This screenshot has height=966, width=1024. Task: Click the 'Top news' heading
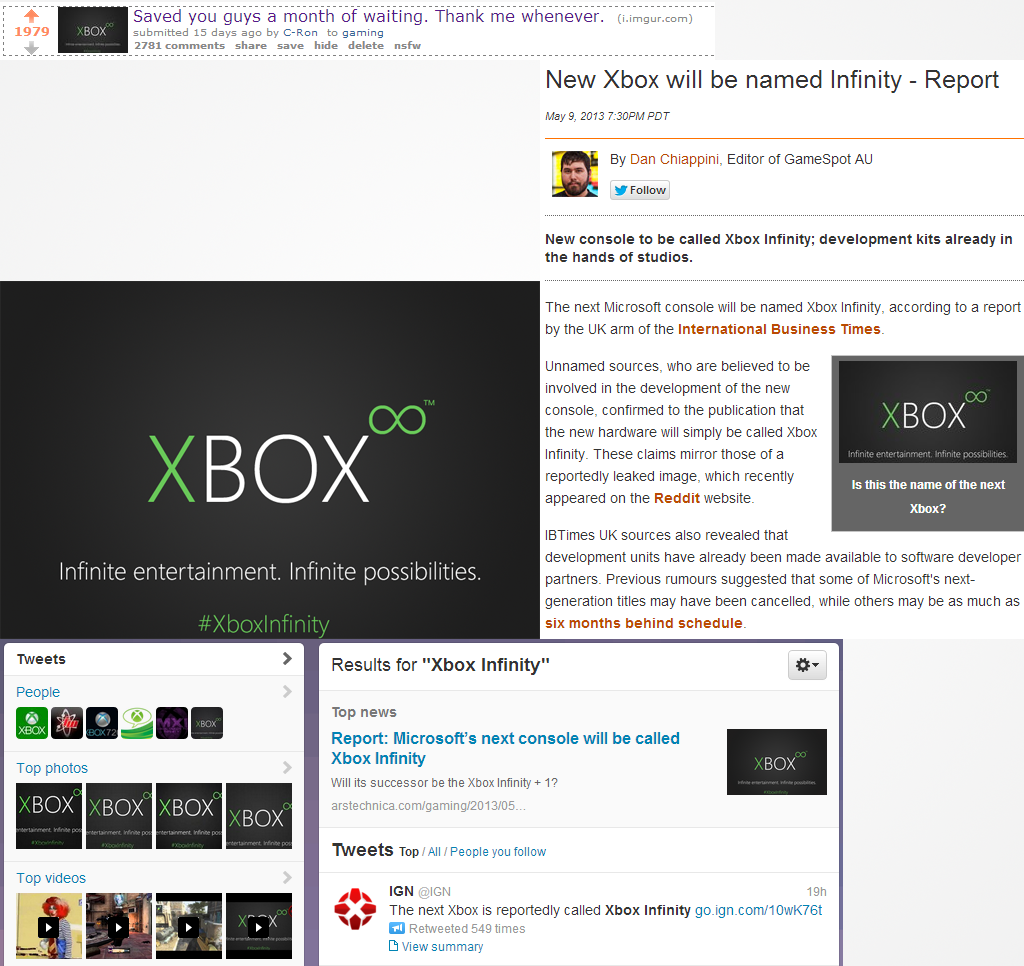tap(364, 712)
